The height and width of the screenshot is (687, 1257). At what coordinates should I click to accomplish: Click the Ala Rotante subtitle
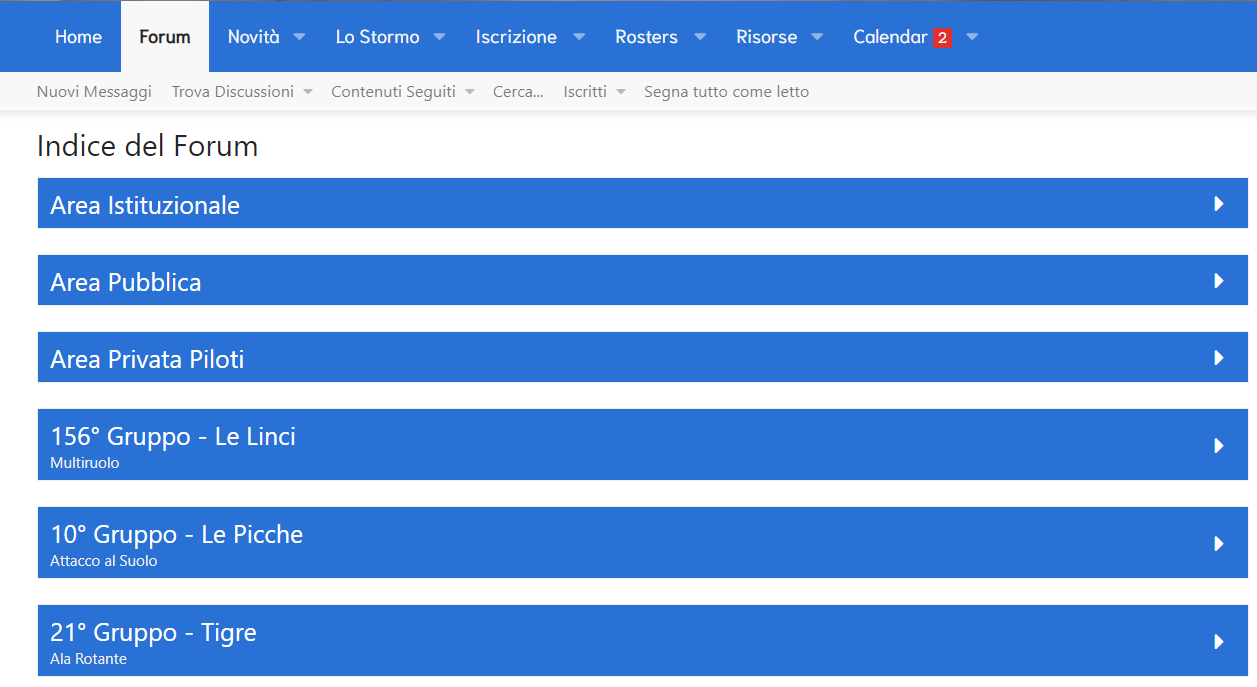pyautogui.click(x=88, y=659)
